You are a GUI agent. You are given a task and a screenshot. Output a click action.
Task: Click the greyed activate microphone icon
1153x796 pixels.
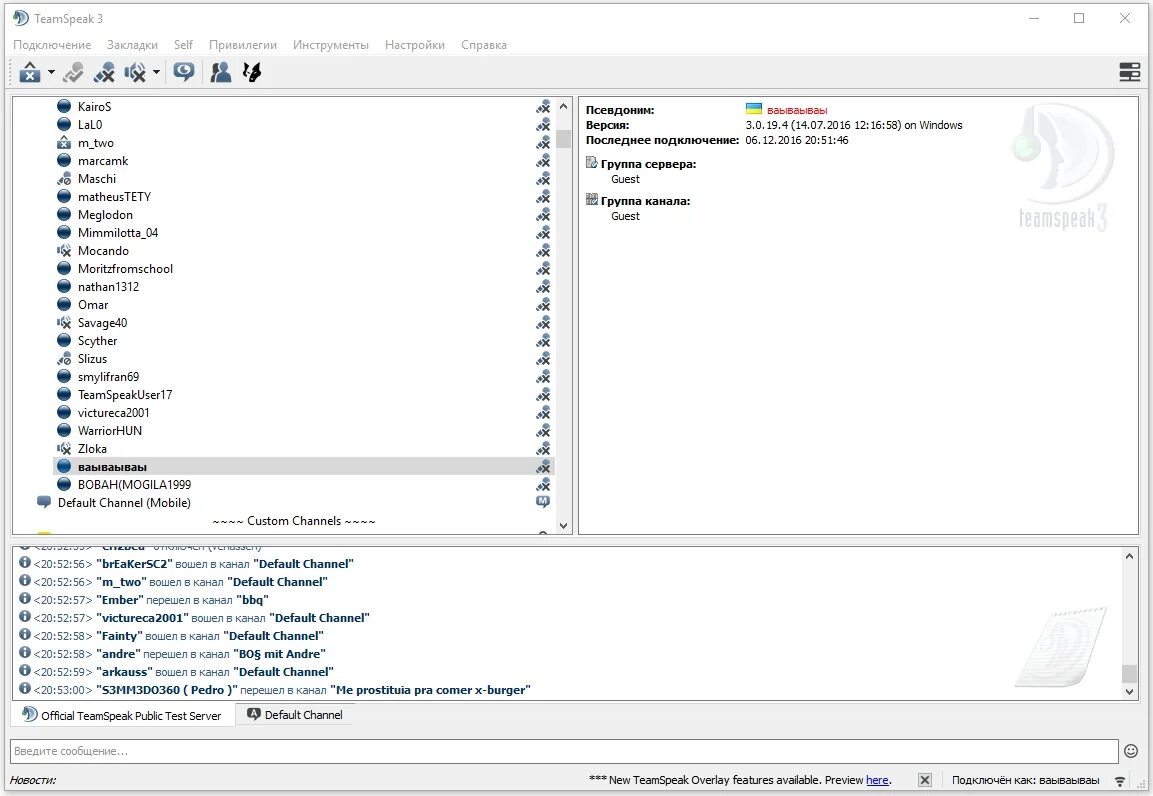click(x=73, y=72)
